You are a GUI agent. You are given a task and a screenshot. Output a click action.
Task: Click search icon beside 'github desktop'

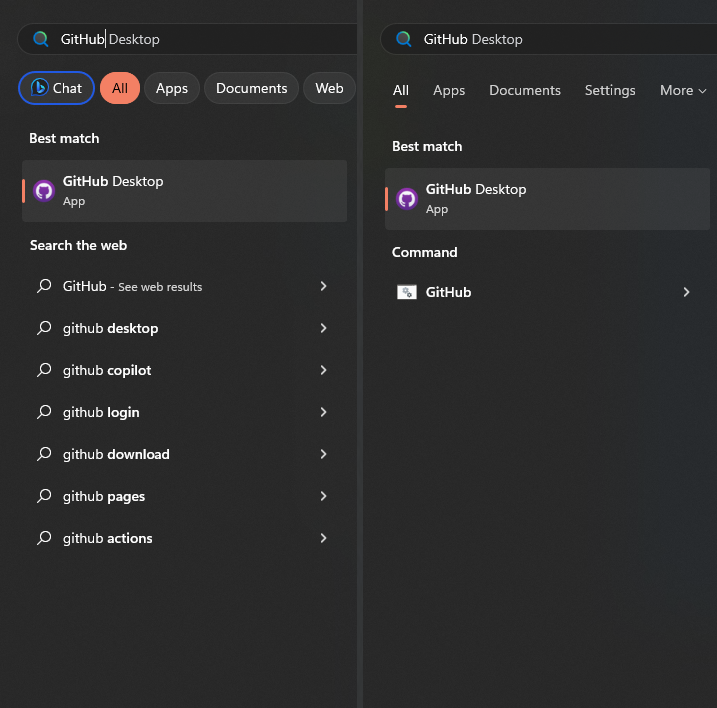coord(44,328)
